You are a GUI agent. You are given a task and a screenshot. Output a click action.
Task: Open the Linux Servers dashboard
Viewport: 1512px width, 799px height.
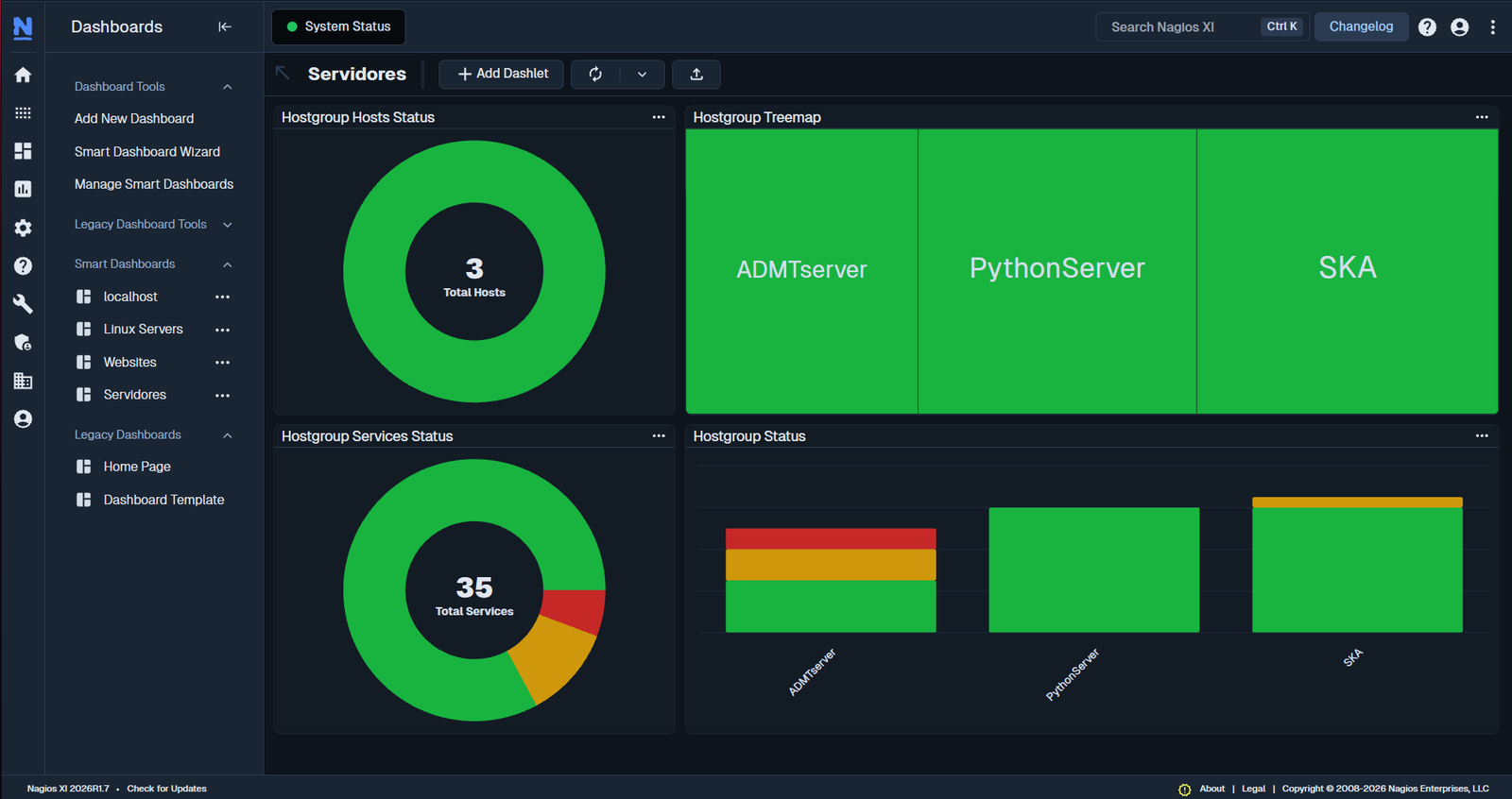(143, 330)
